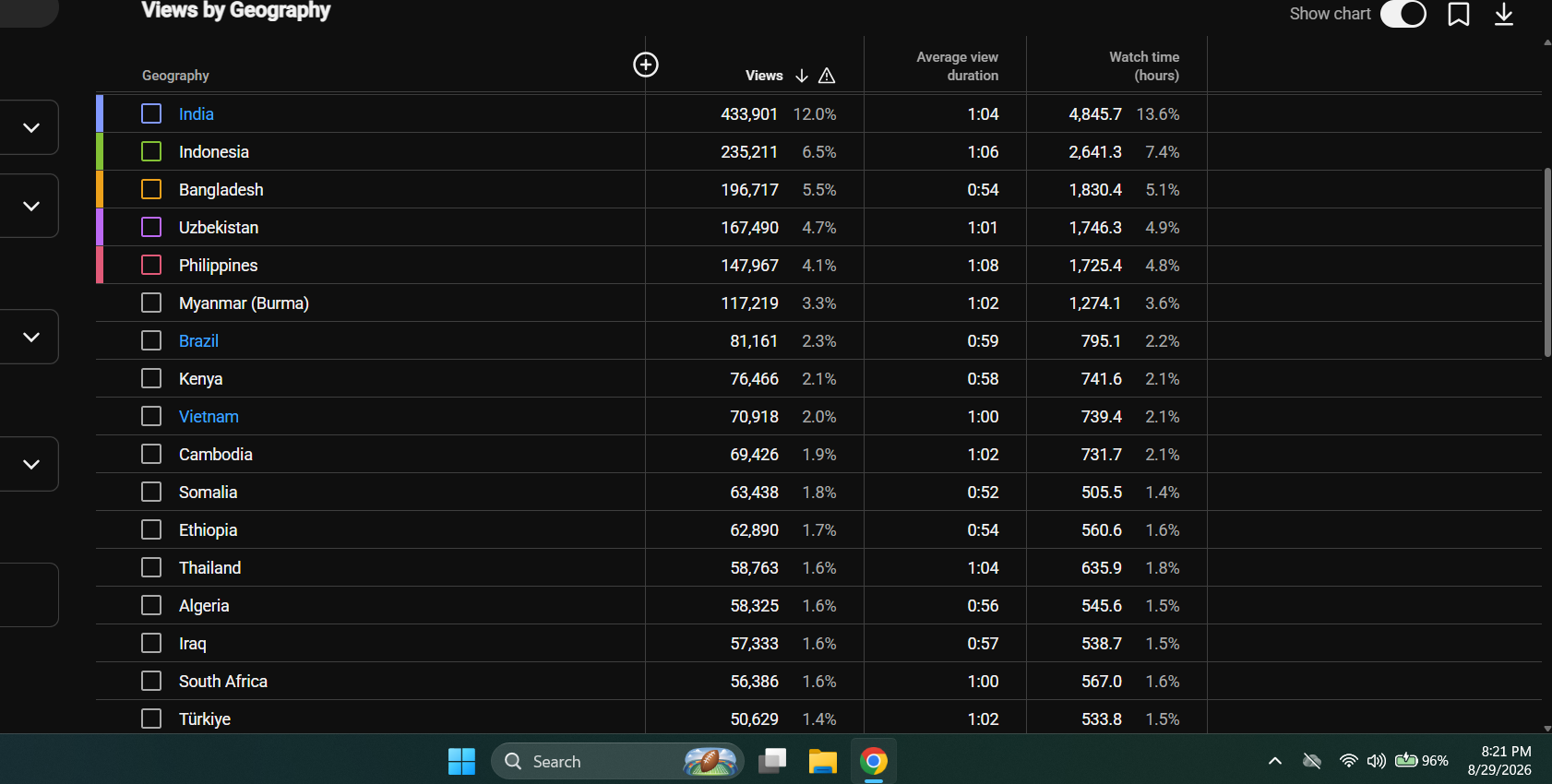The height and width of the screenshot is (784, 1552).
Task: Click the Geography column header
Action: click(175, 76)
